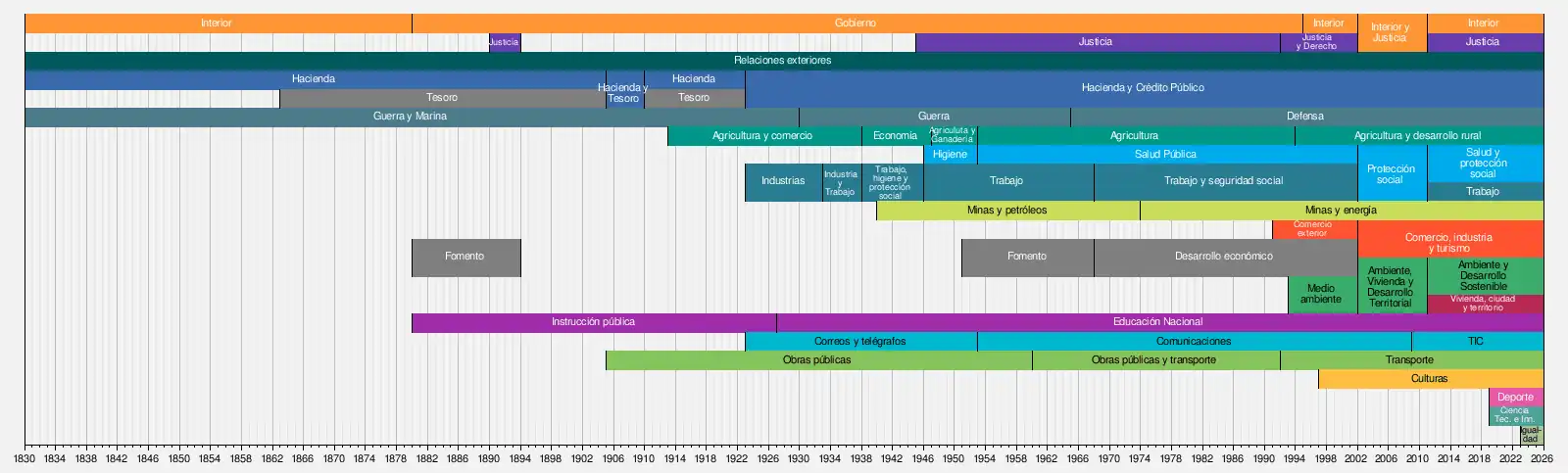Select the Agricultura y comercio segment

pyautogui.click(x=762, y=136)
